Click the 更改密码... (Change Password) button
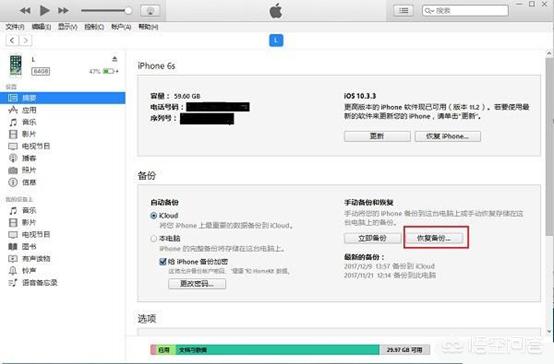Viewport: 554px width, 364px height. tap(197, 283)
